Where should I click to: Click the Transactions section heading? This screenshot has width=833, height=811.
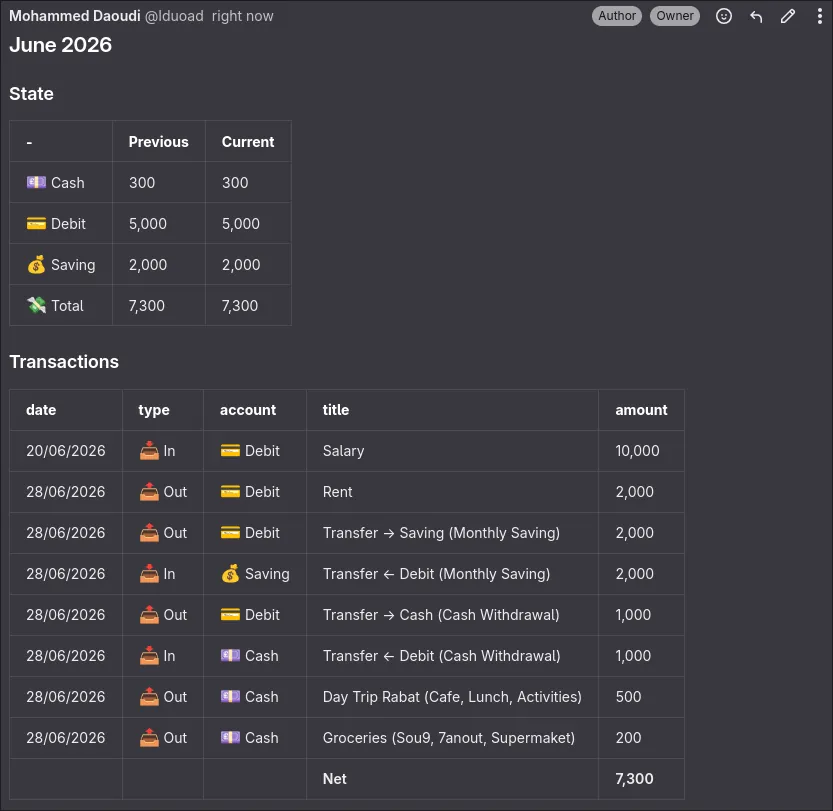(64, 362)
